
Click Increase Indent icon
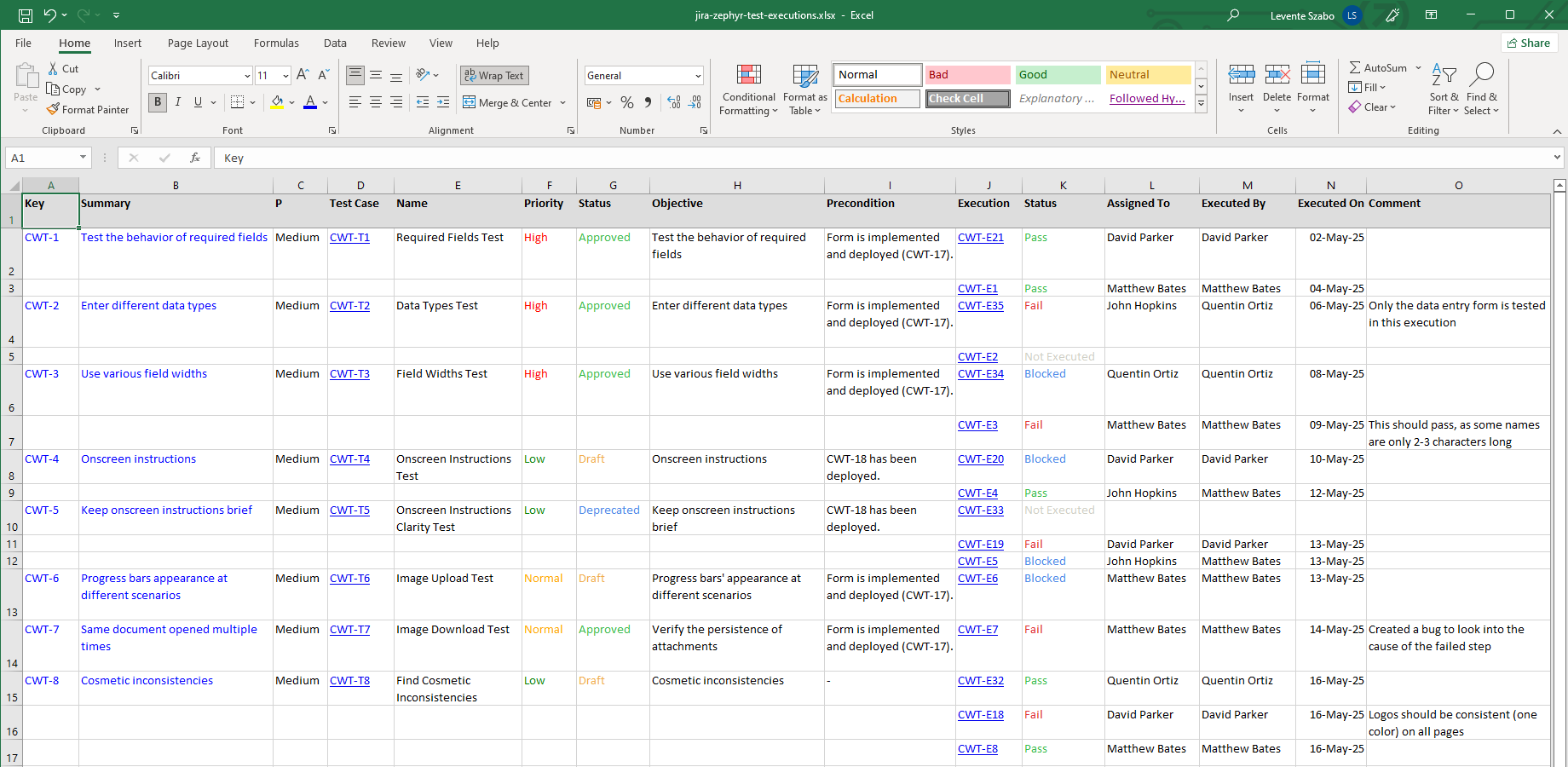click(x=443, y=102)
